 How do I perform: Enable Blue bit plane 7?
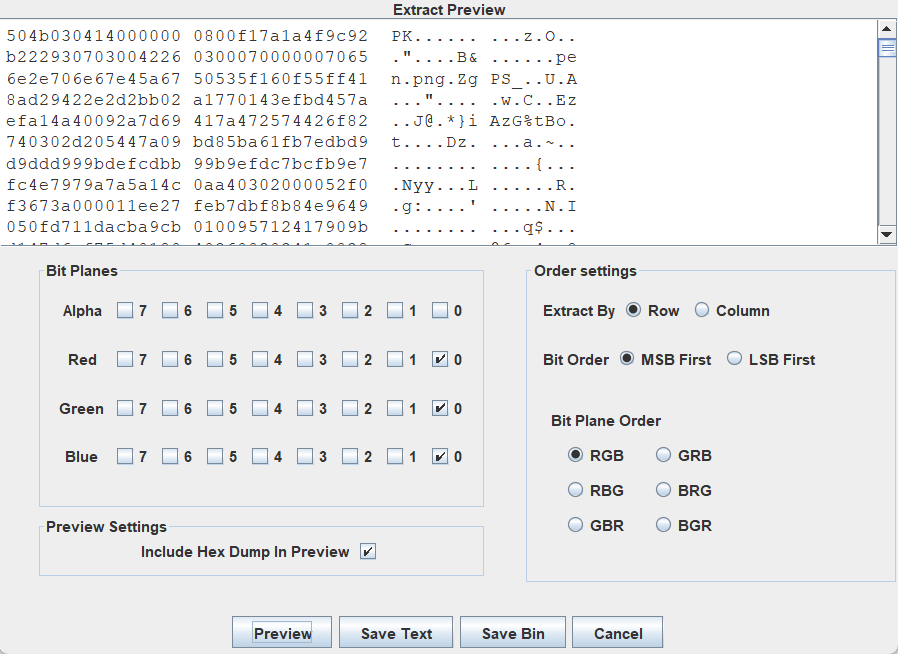(x=125, y=457)
